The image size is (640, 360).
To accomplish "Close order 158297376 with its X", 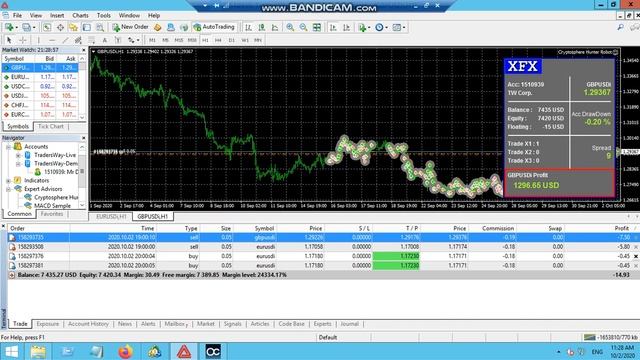I will pos(636,256).
